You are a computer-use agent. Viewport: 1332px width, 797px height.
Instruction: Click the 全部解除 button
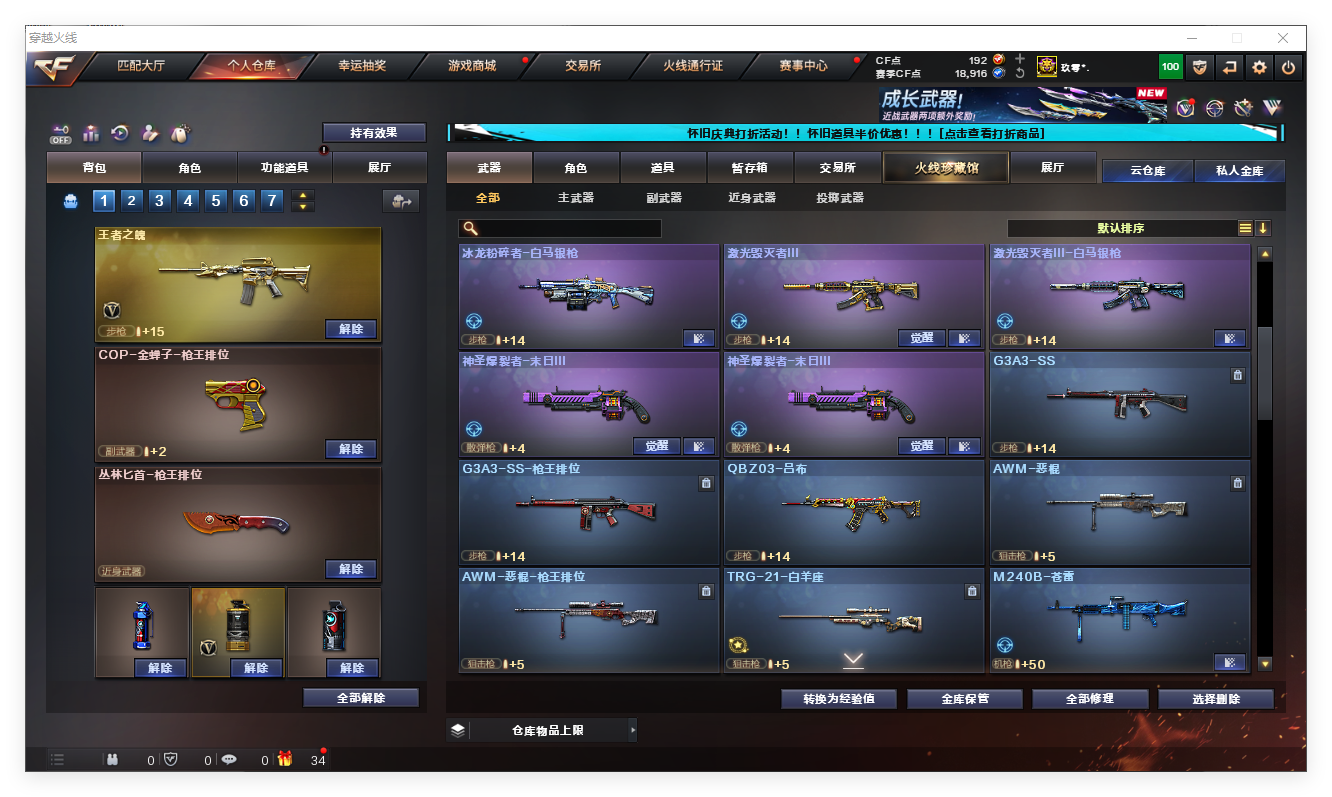(x=360, y=698)
